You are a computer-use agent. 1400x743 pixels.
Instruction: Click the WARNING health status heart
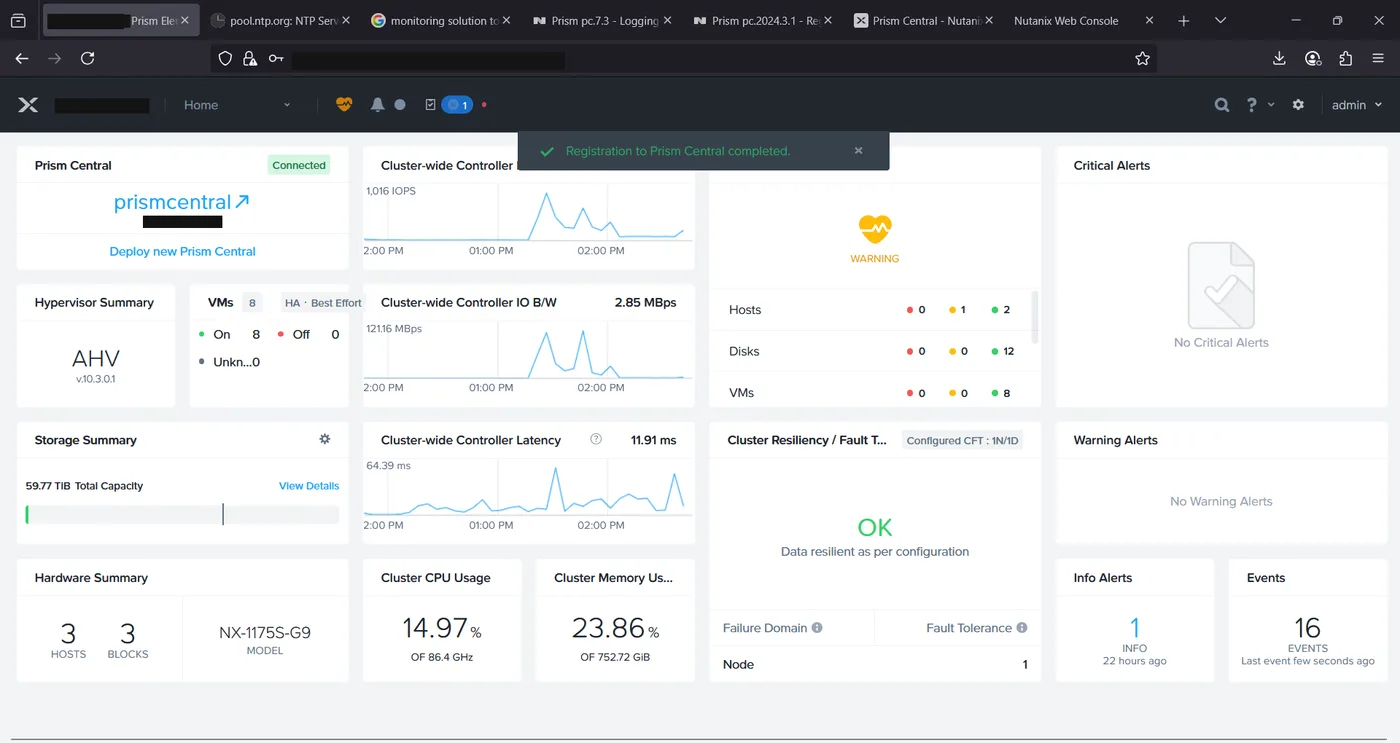(875, 229)
